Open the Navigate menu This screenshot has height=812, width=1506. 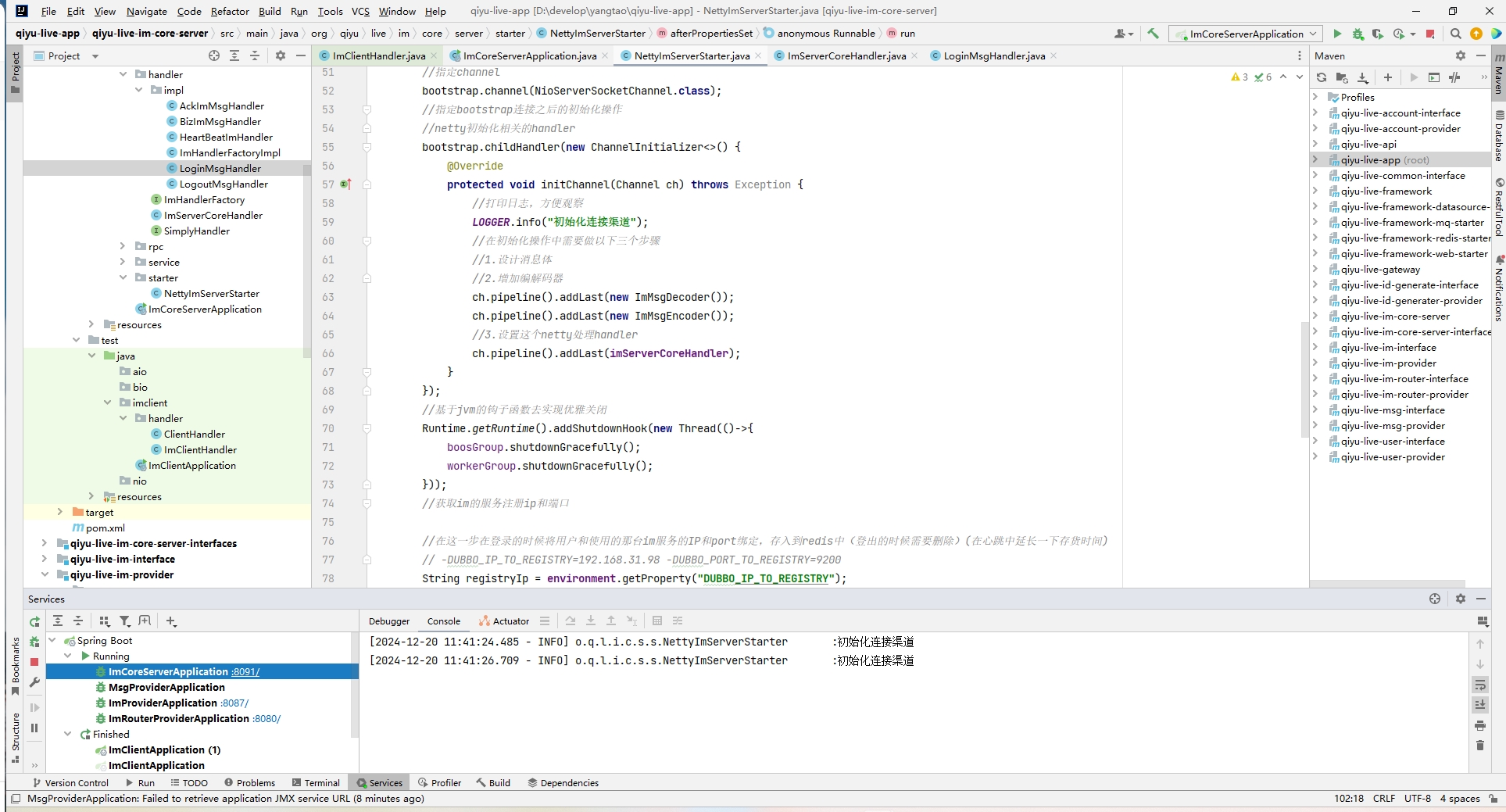click(146, 11)
